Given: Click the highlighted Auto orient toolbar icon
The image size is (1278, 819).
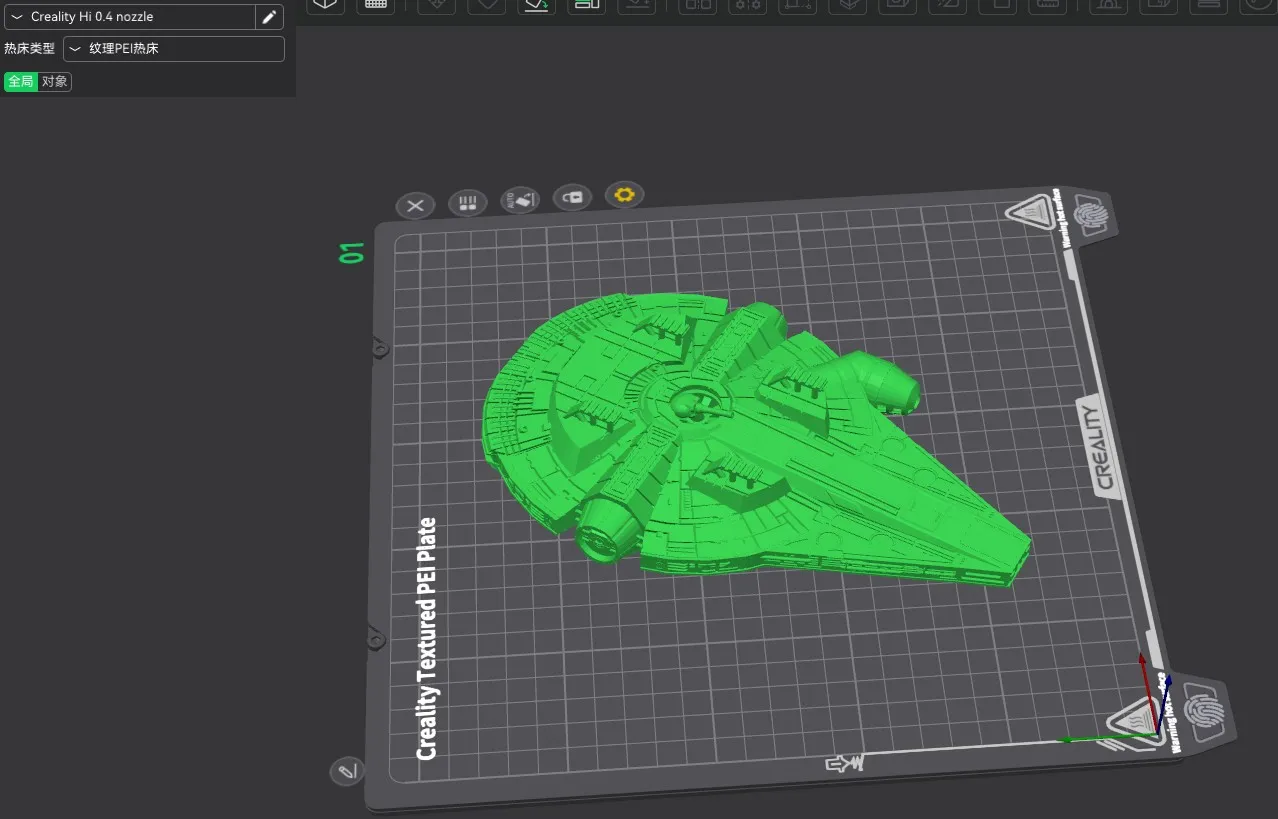Looking at the screenshot, I should click(537, 5).
